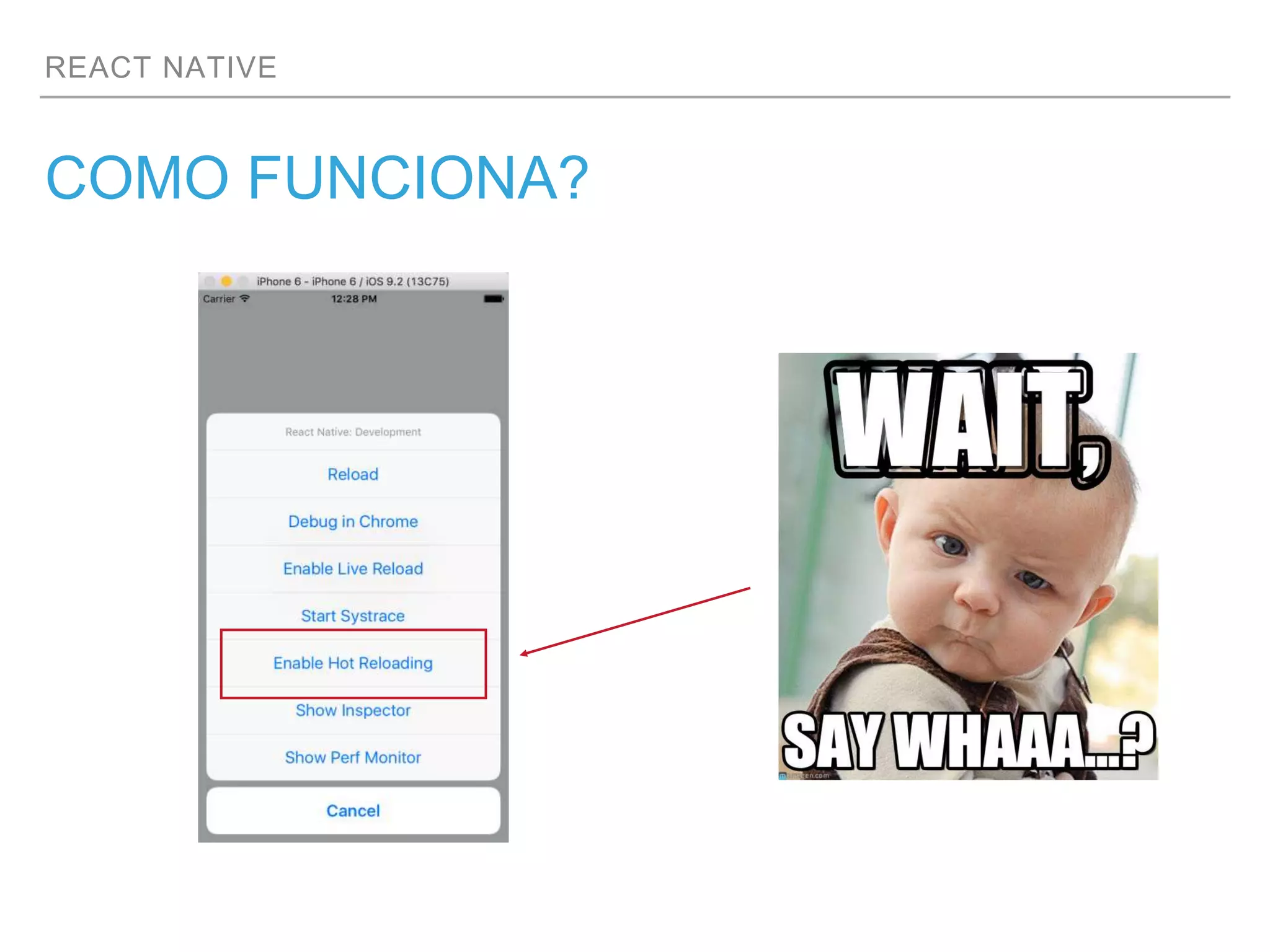Click the yellow minimize simulator button
Viewport: 1270px width, 952px height.
click(x=226, y=281)
